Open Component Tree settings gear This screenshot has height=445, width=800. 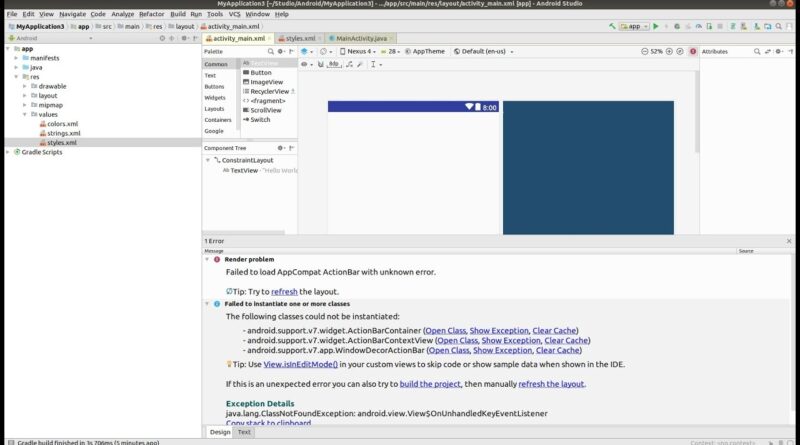280,148
